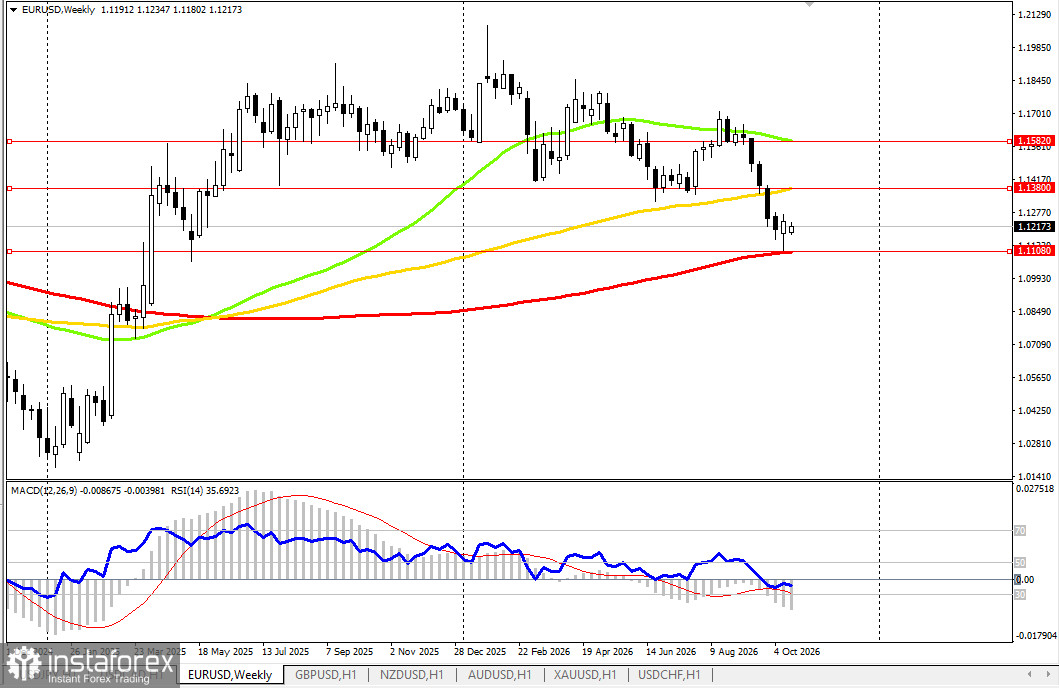
Task: Click the 1.04250 price scale label
Action: (x=1034, y=411)
